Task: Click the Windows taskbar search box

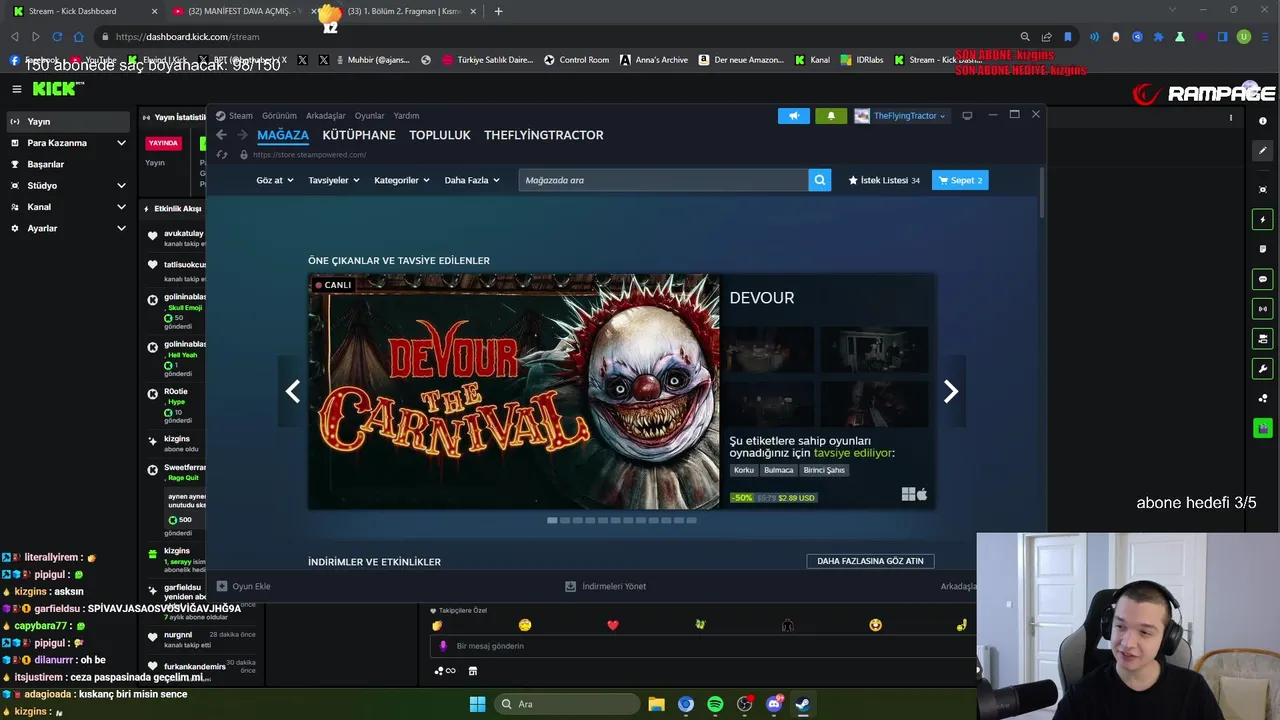Action: tap(568, 704)
